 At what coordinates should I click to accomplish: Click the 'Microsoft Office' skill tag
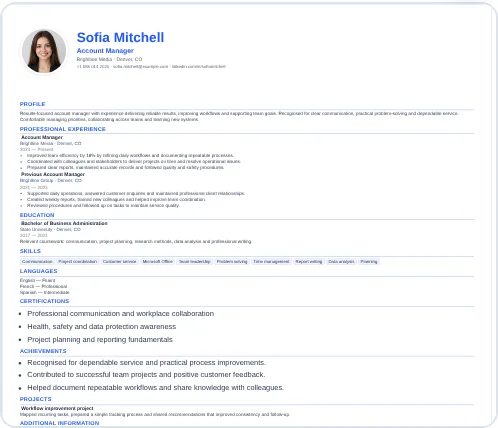158,262
